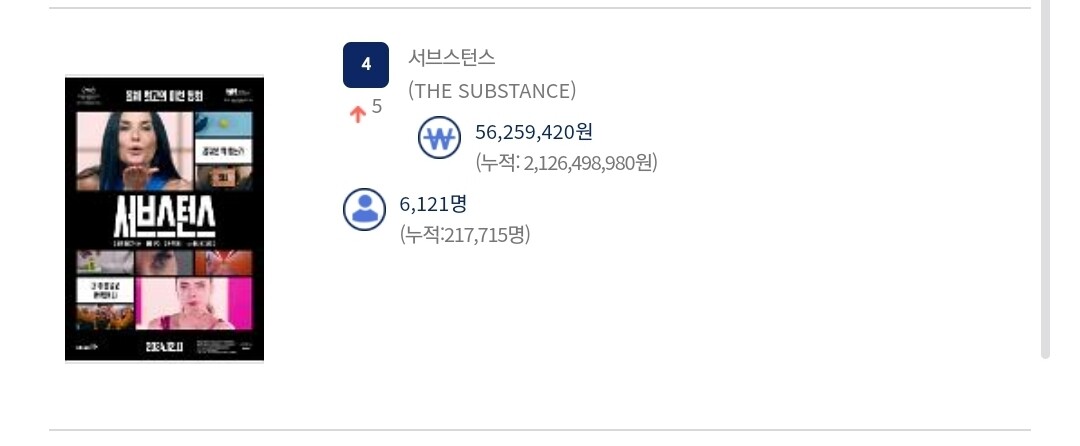Click the navy rank 4 badge
1080x446 pixels.
366,65
